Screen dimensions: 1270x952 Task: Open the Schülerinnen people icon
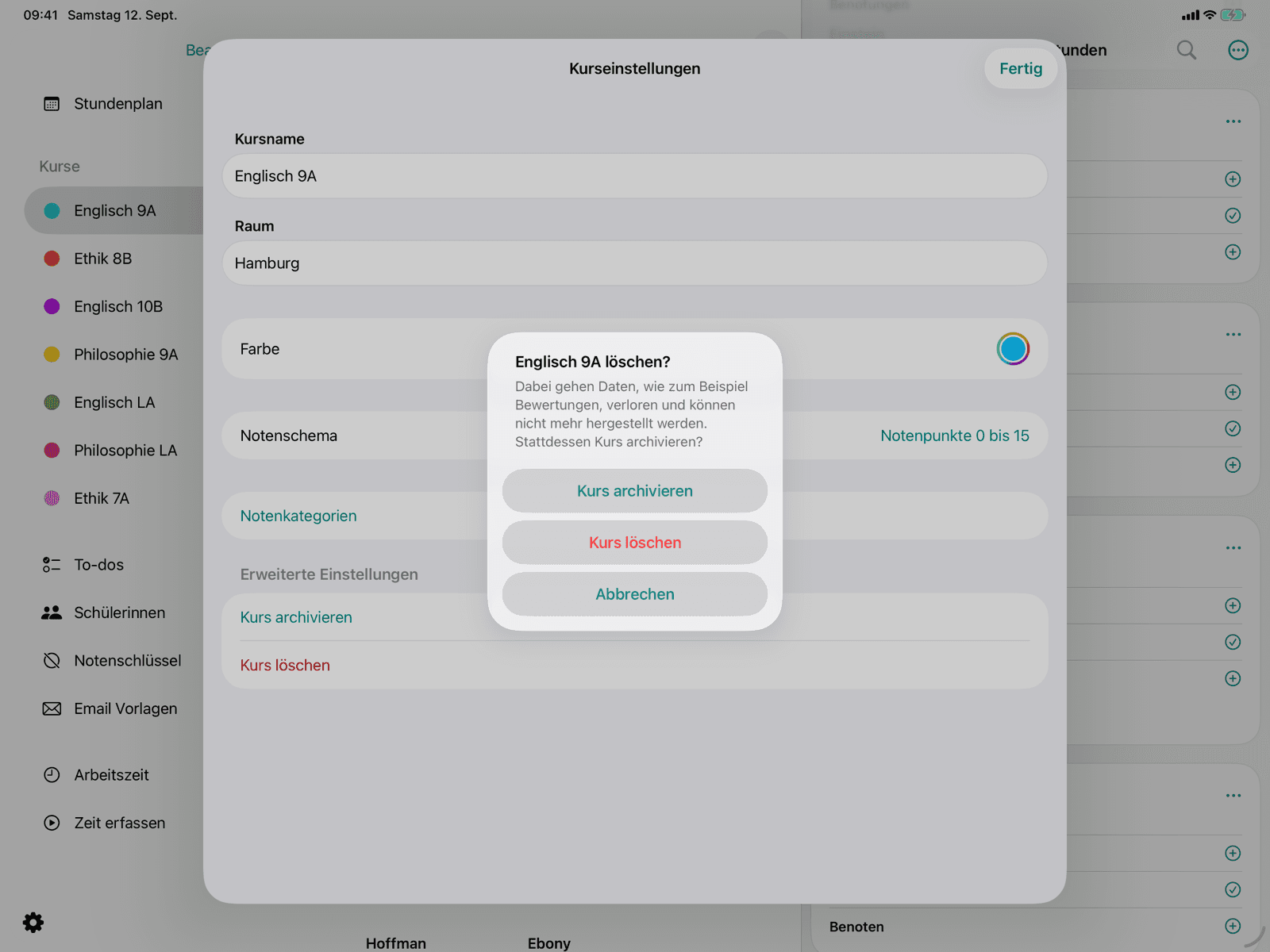52,612
